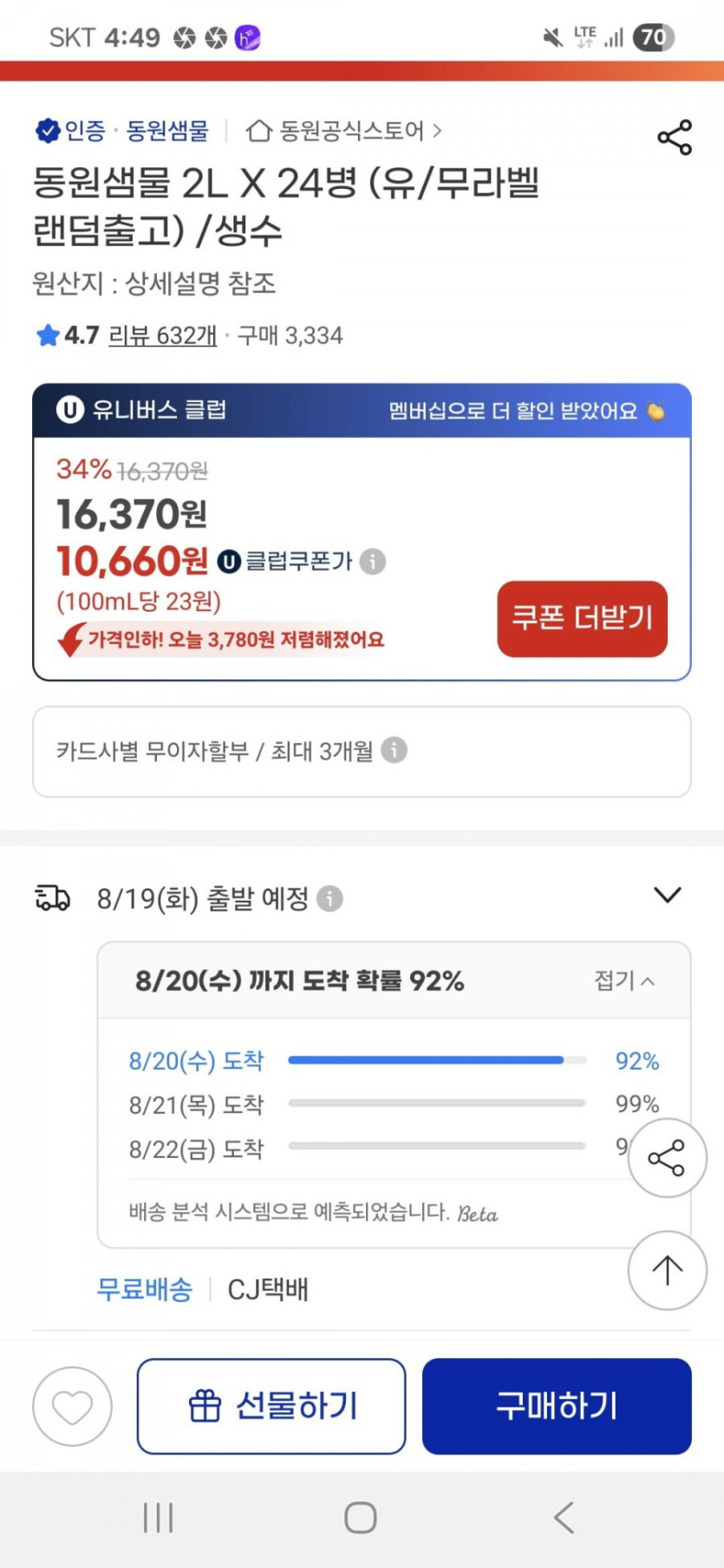Open the 동원공식스토어 store page
This screenshot has width=724, height=1568.
coord(344,131)
